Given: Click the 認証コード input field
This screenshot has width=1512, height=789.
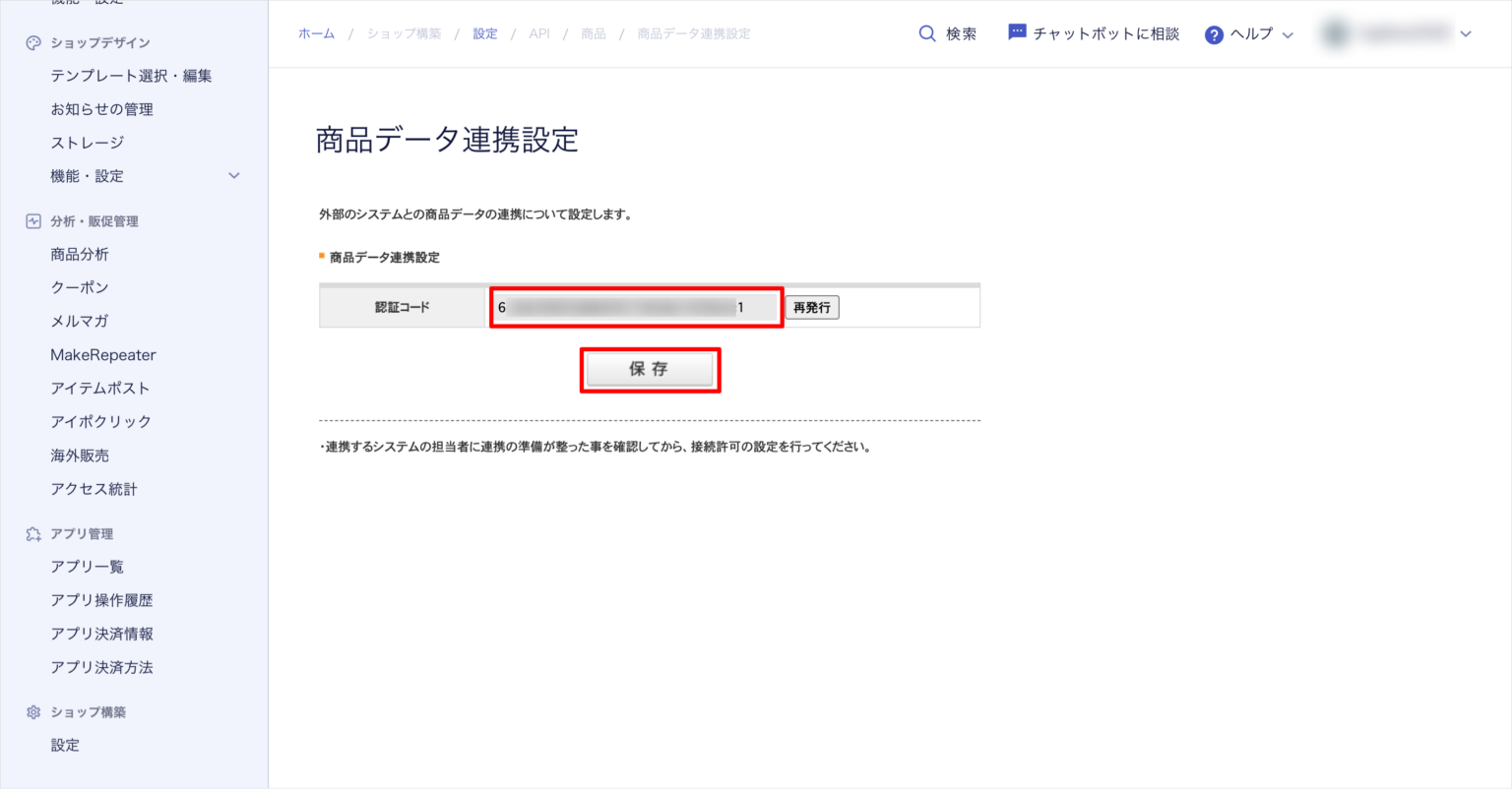Looking at the screenshot, I should pos(636,306).
